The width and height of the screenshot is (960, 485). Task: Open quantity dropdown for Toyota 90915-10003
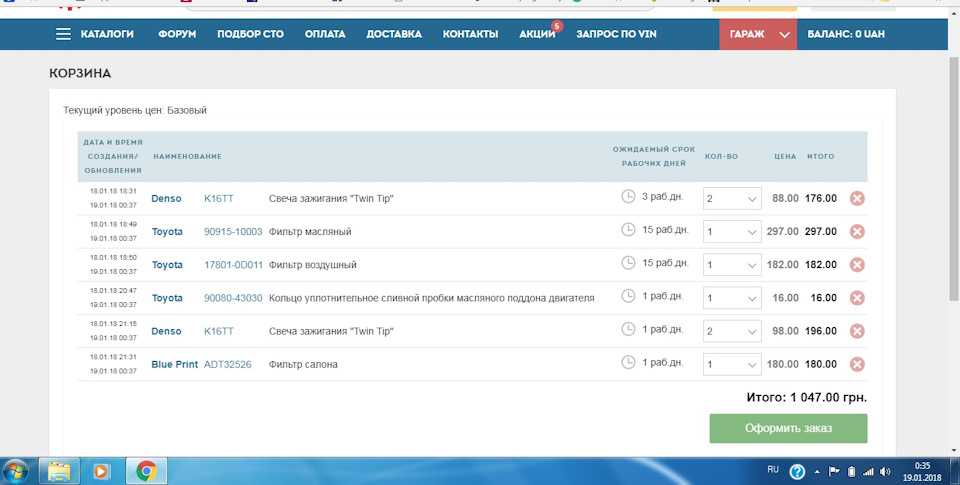pos(732,231)
